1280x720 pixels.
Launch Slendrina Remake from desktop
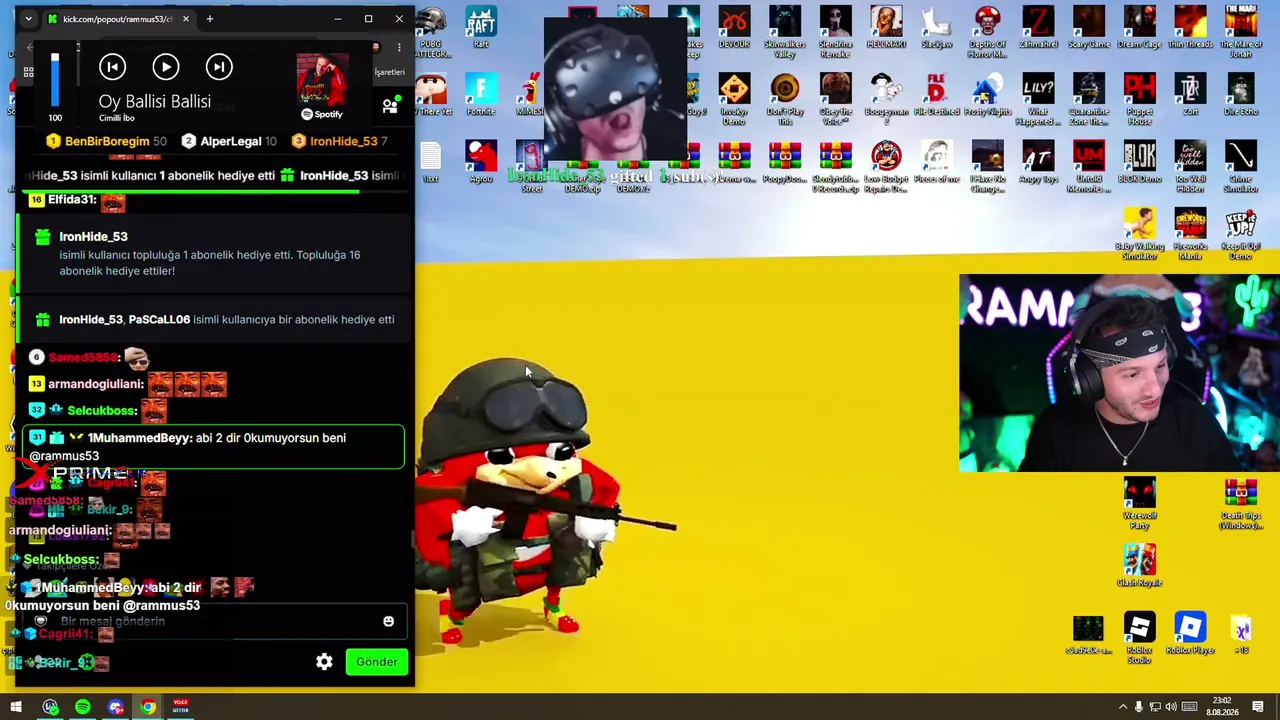835,32
